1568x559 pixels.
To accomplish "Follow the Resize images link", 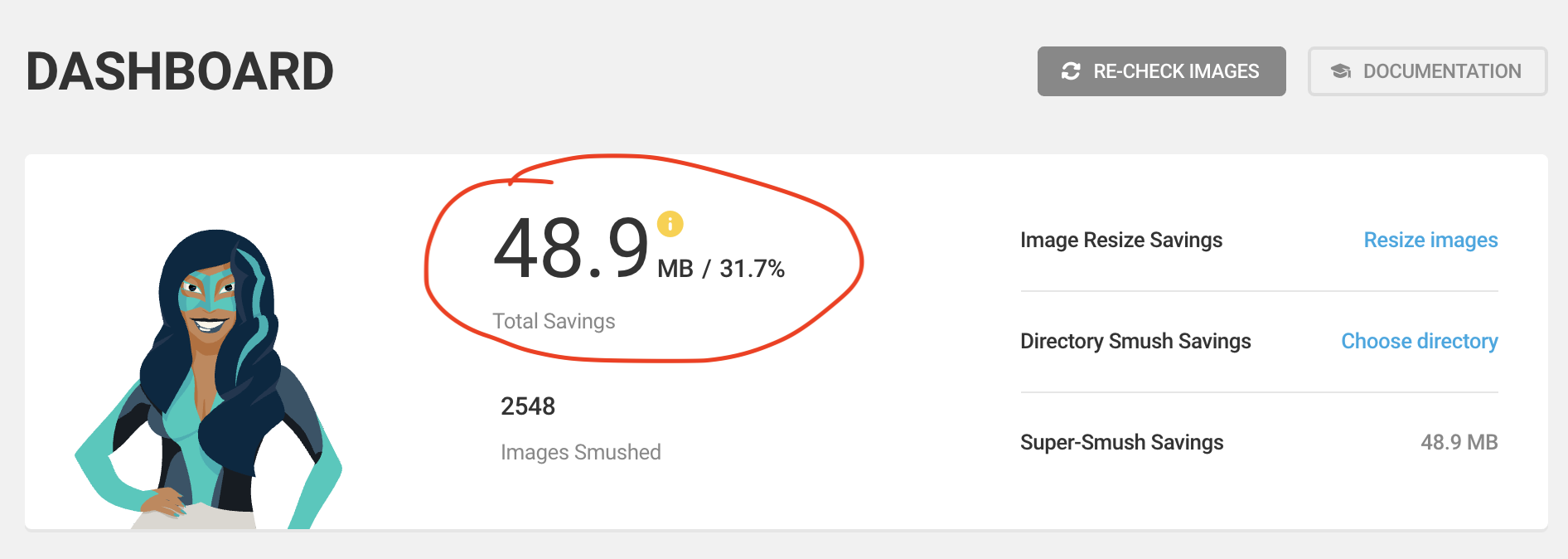I will click(1430, 240).
